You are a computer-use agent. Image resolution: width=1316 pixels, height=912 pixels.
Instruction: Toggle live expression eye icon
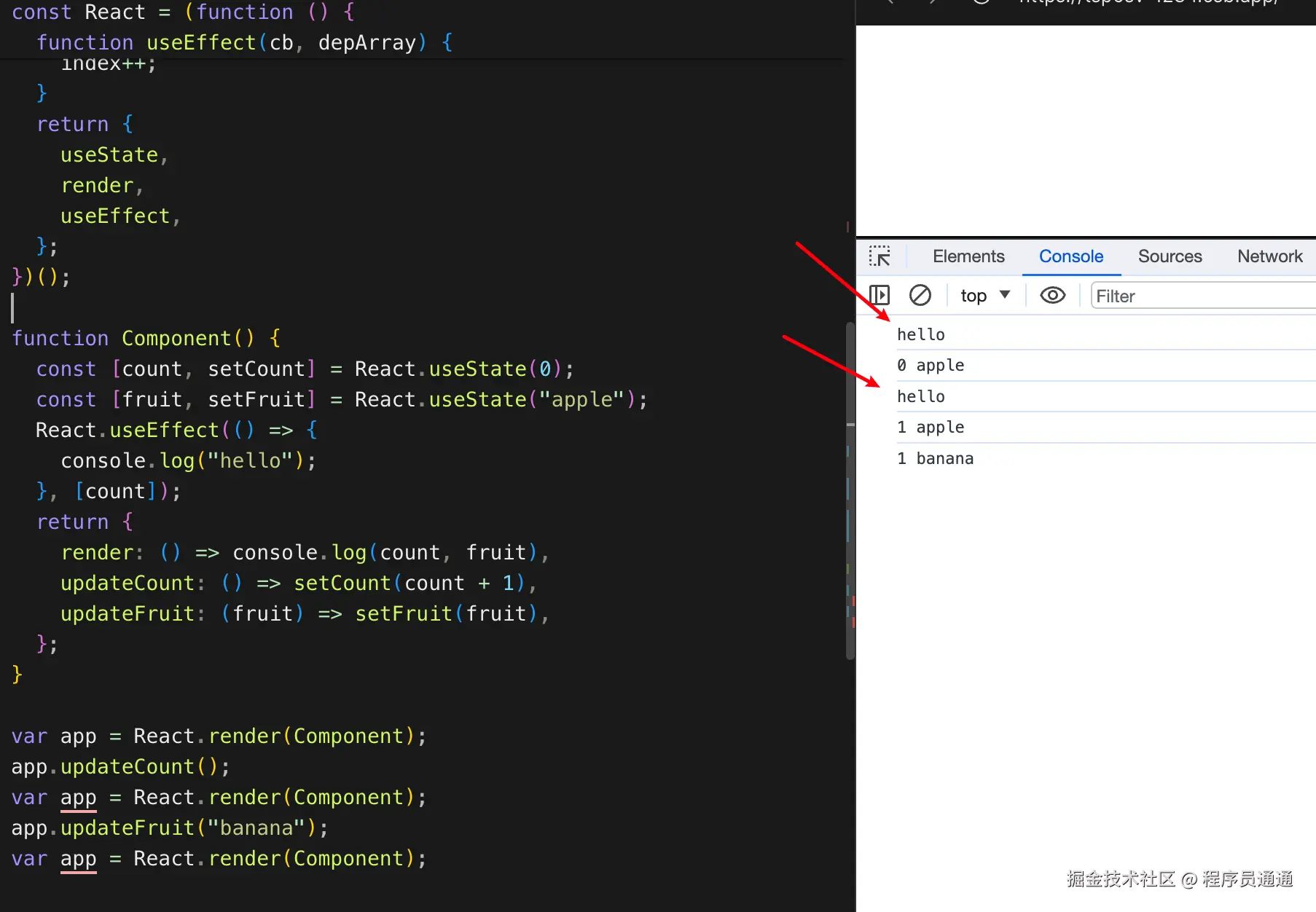pyautogui.click(x=1052, y=295)
